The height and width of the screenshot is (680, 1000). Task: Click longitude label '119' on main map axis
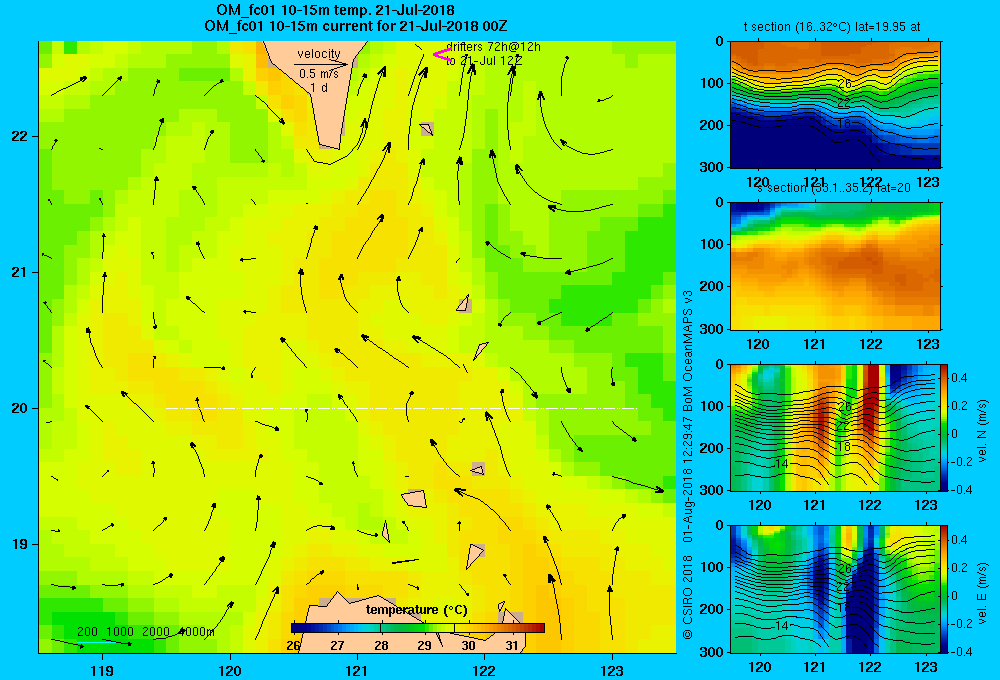point(102,670)
